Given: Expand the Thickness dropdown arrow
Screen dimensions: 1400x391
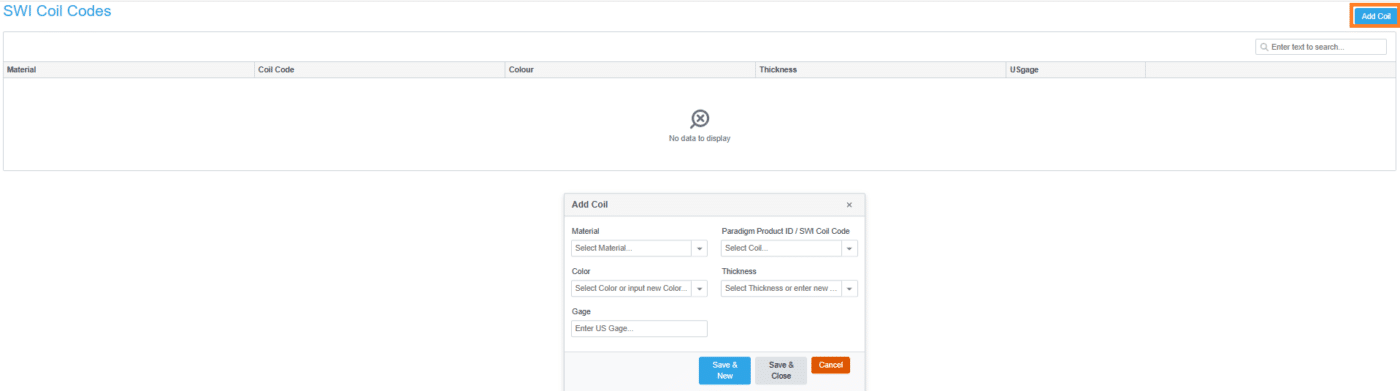Looking at the screenshot, I should point(850,289).
